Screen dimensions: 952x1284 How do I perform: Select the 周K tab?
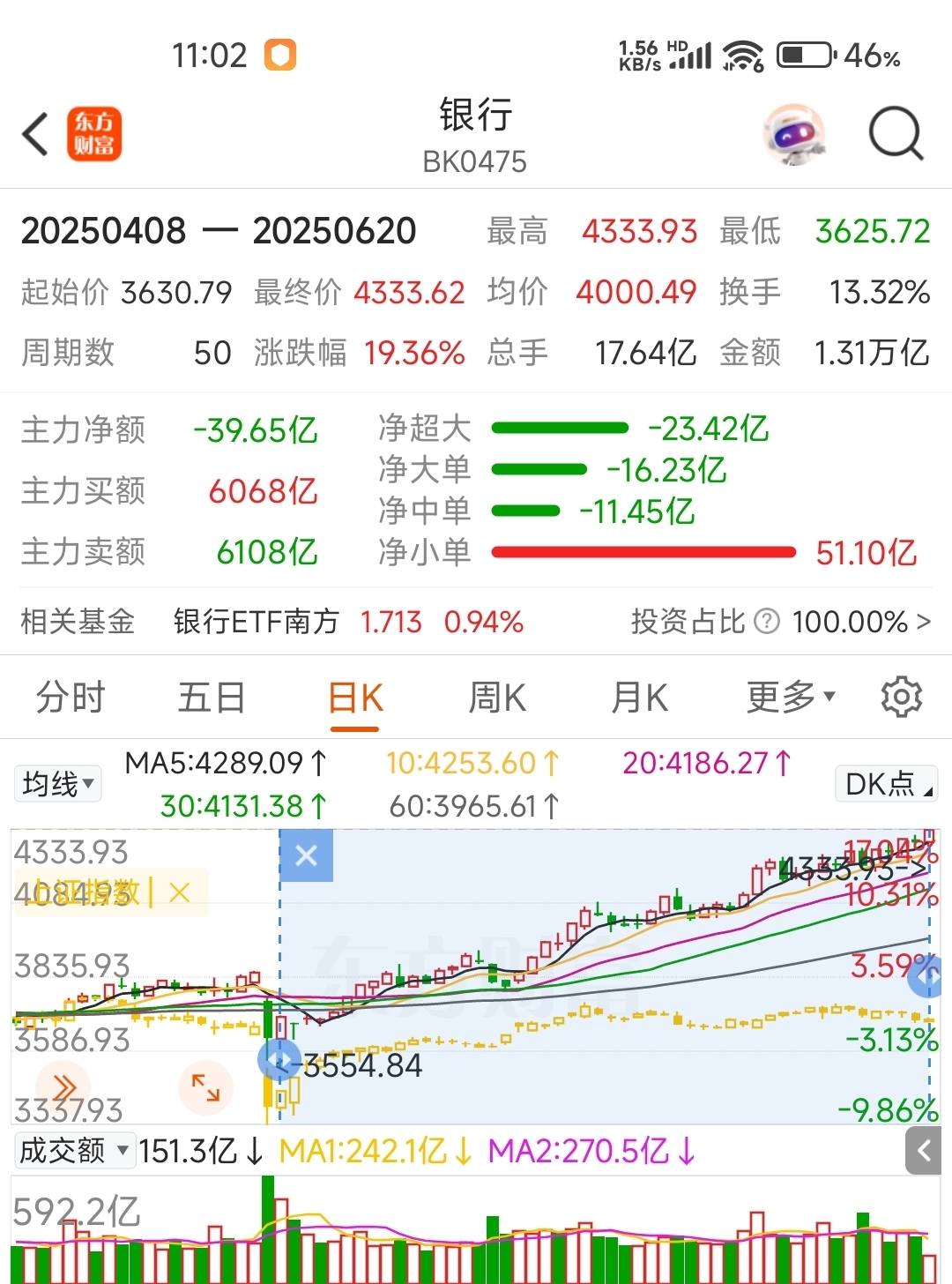point(497,698)
